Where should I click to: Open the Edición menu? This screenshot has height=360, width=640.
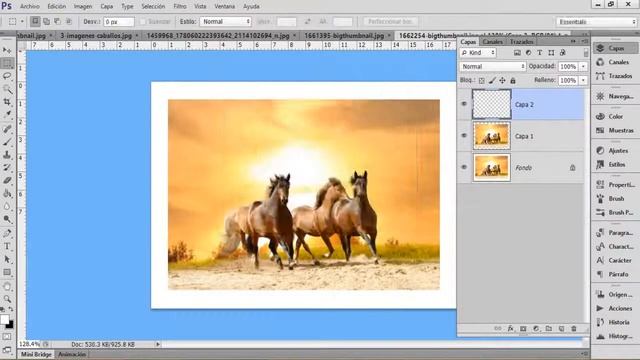tap(57, 6)
